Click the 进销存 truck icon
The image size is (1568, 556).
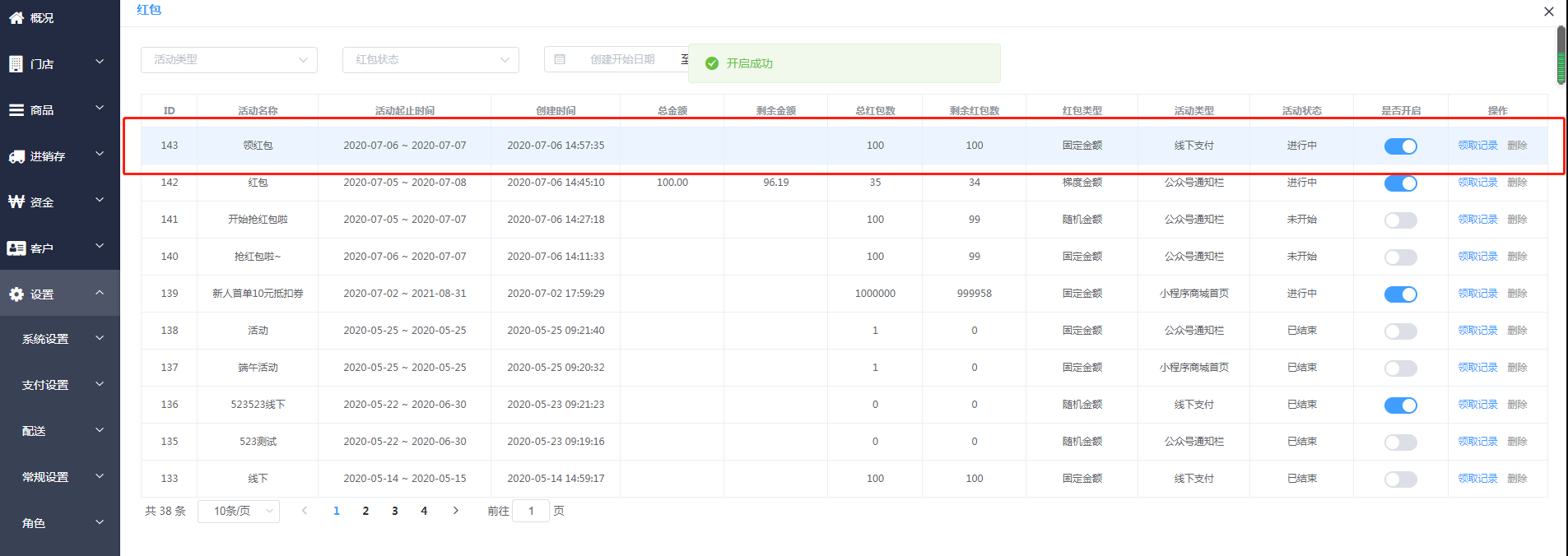pyautogui.click(x=16, y=156)
